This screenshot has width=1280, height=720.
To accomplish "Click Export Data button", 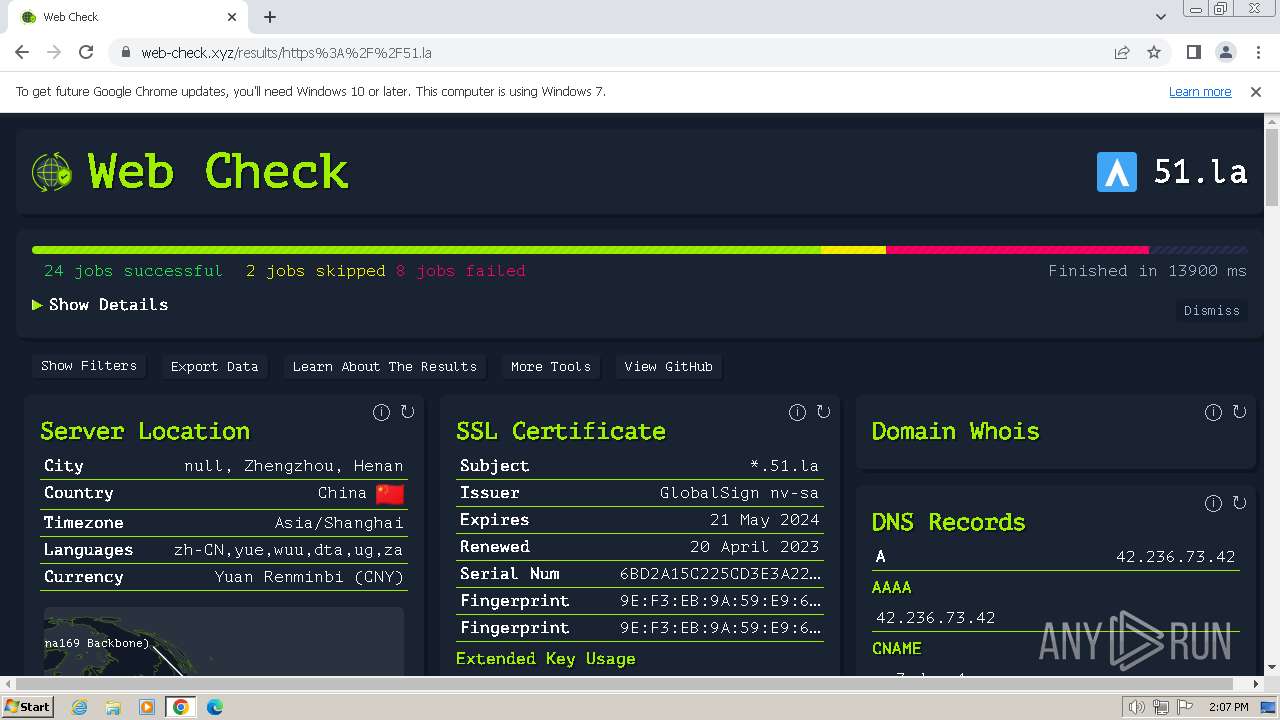I will coord(214,366).
